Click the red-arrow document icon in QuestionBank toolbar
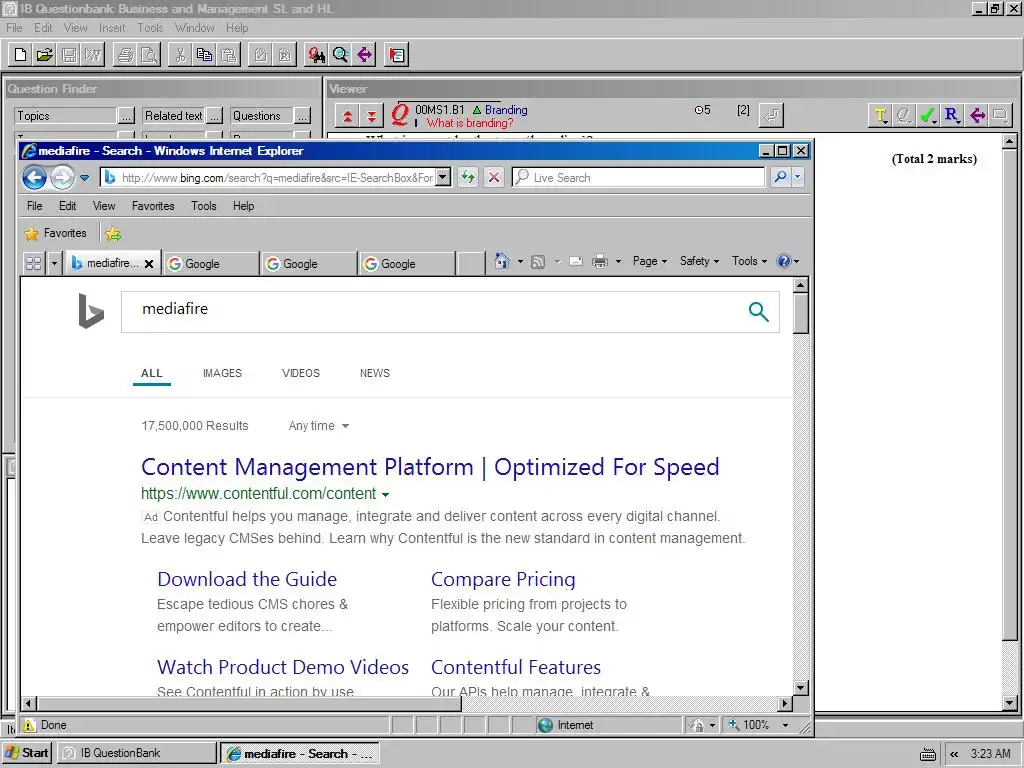The image size is (1024, 768). point(396,55)
